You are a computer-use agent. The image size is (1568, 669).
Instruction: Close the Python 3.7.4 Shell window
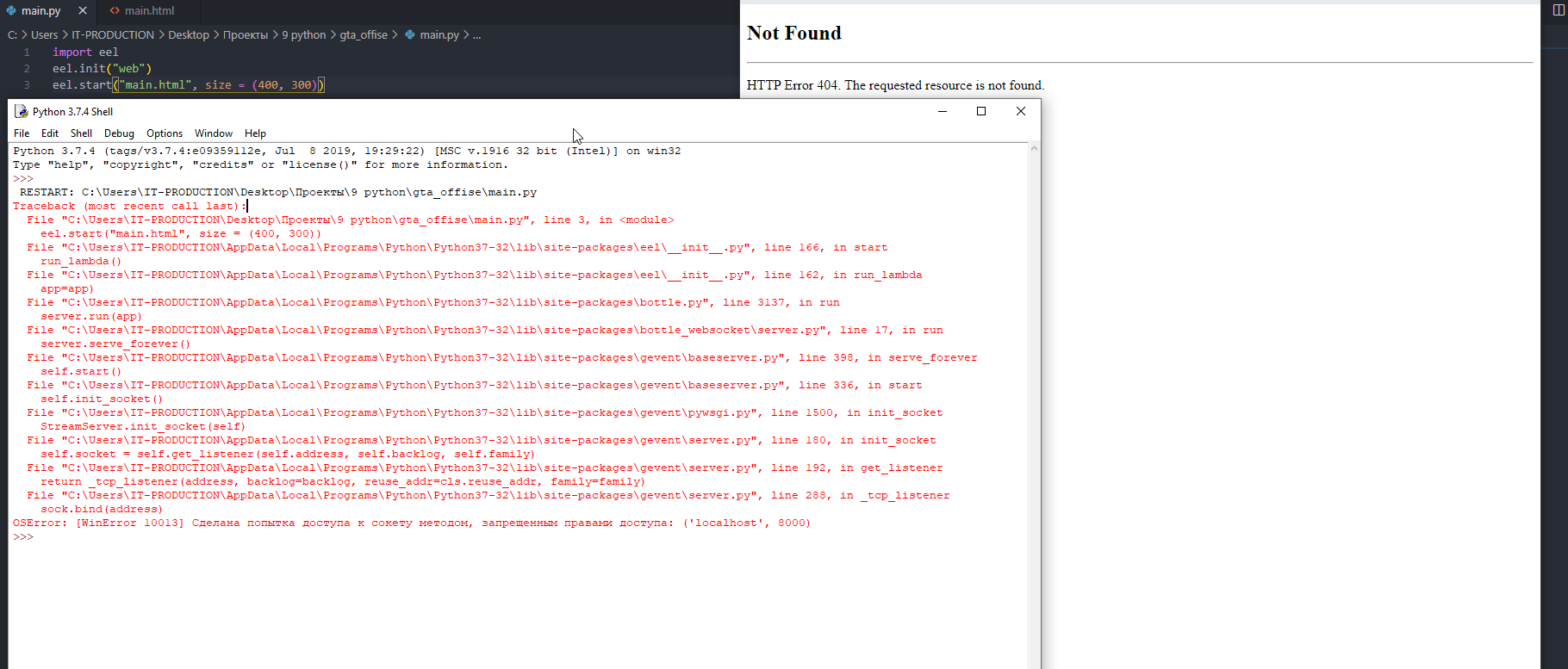pyautogui.click(x=1021, y=111)
